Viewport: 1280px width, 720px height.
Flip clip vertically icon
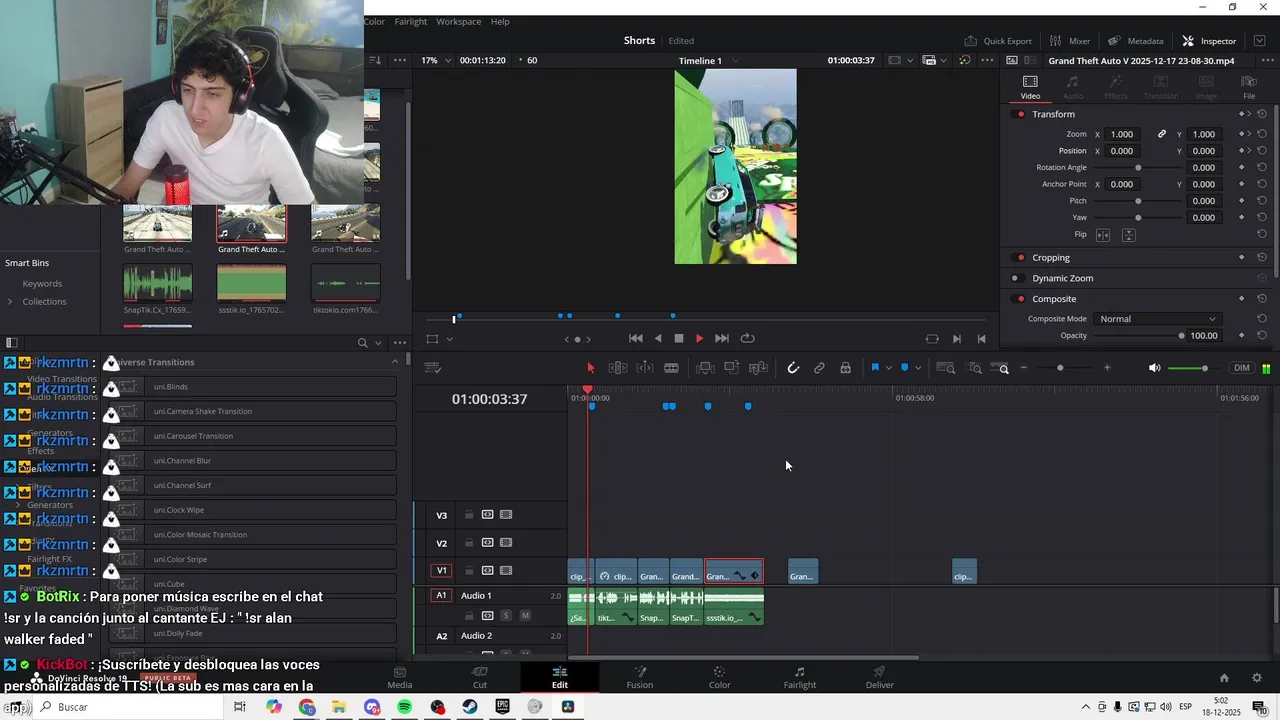(1129, 235)
